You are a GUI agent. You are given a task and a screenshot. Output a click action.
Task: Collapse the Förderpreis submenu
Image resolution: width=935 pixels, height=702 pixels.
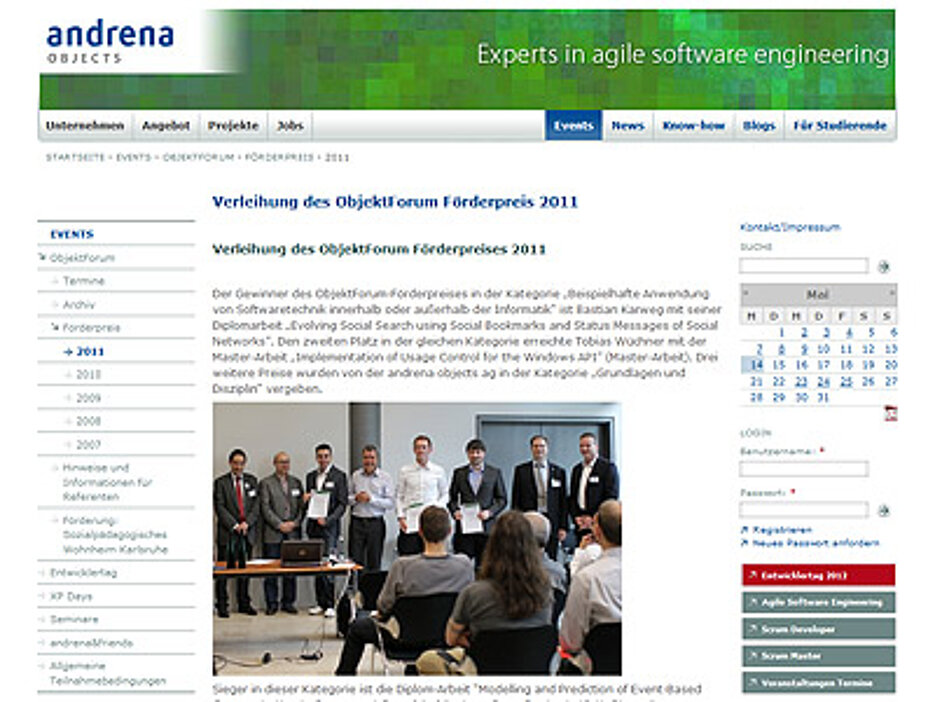coord(55,328)
